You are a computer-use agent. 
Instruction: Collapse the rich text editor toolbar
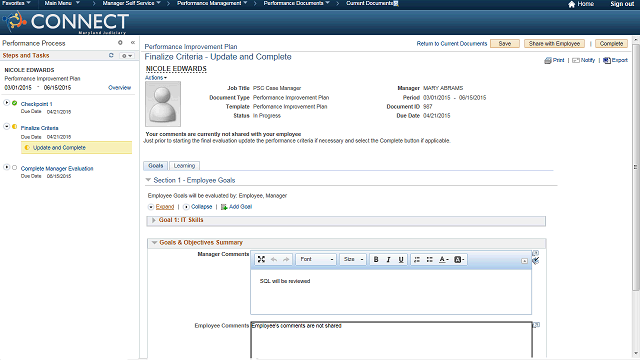(524, 261)
